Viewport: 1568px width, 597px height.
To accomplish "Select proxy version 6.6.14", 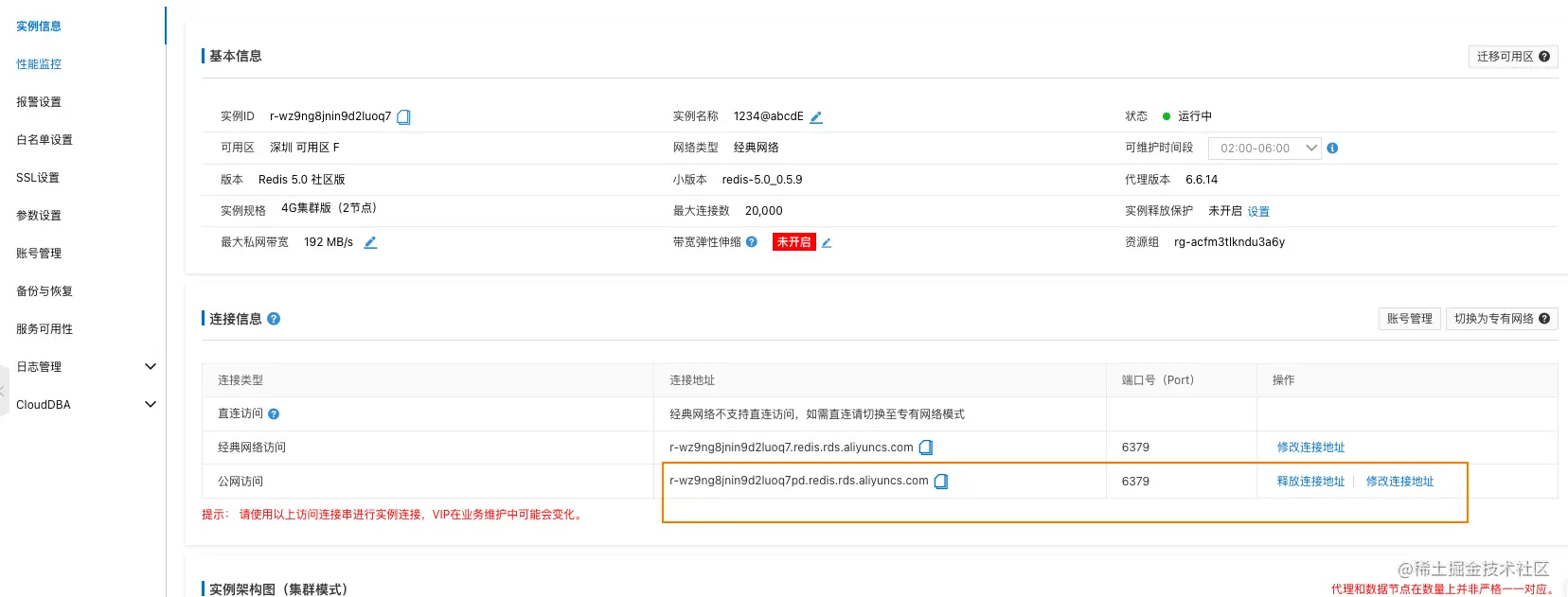I will click(1202, 180).
